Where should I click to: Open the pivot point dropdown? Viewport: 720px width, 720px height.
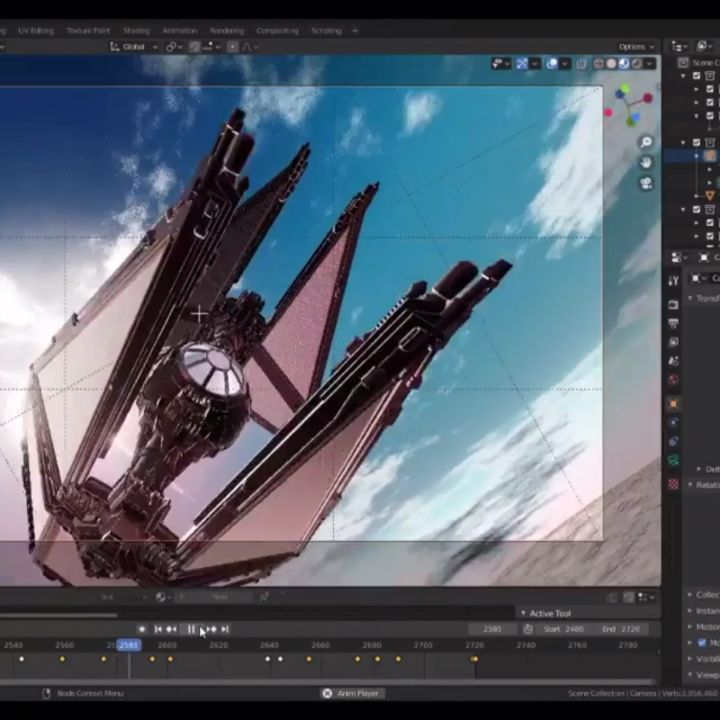pos(174,47)
